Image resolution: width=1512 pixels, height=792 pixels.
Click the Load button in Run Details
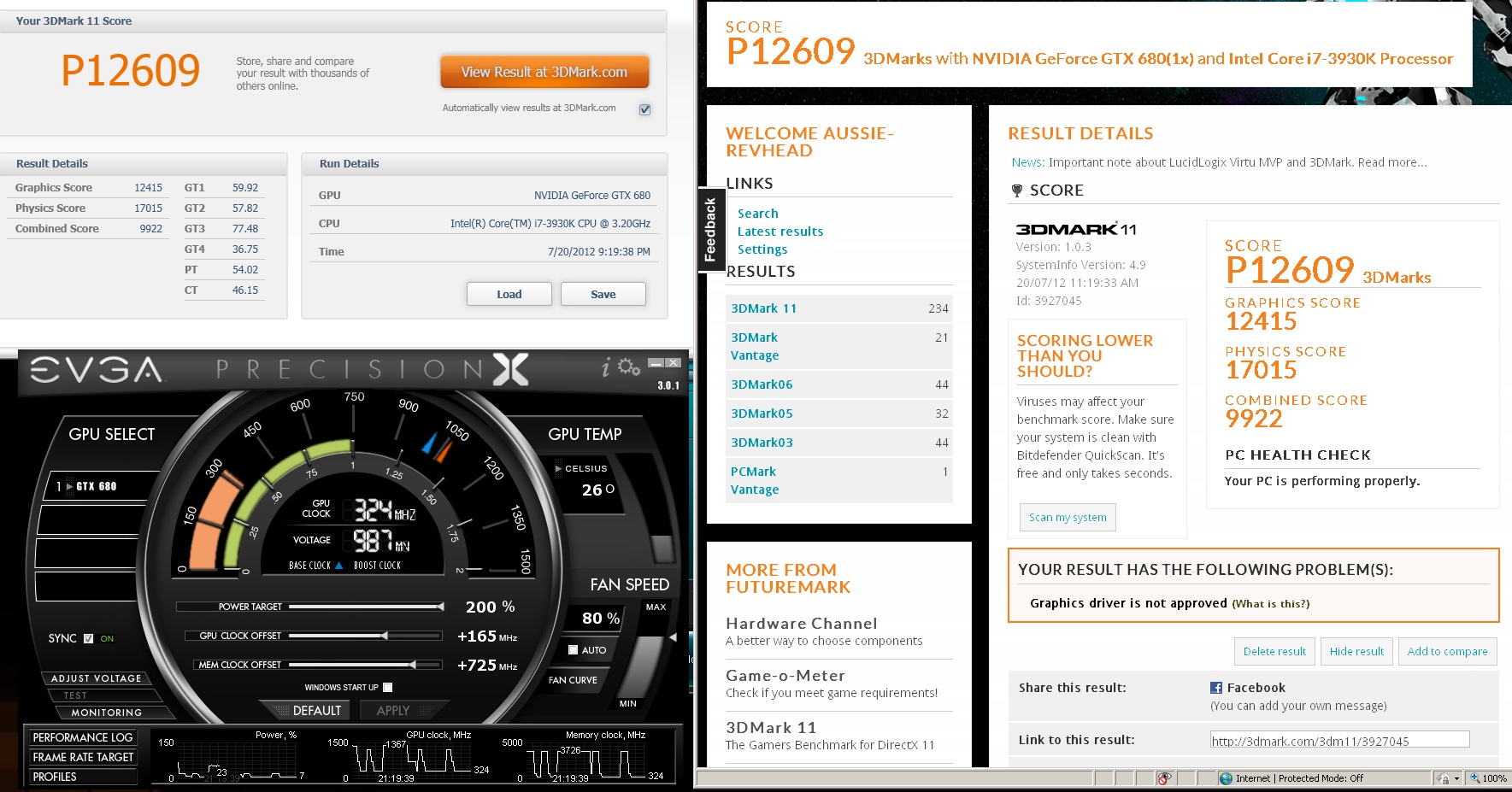[x=509, y=294]
